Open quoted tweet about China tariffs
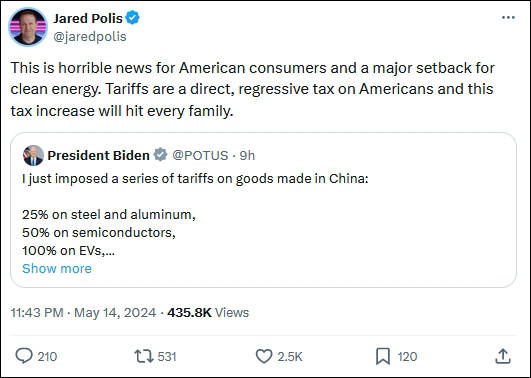 263,210
